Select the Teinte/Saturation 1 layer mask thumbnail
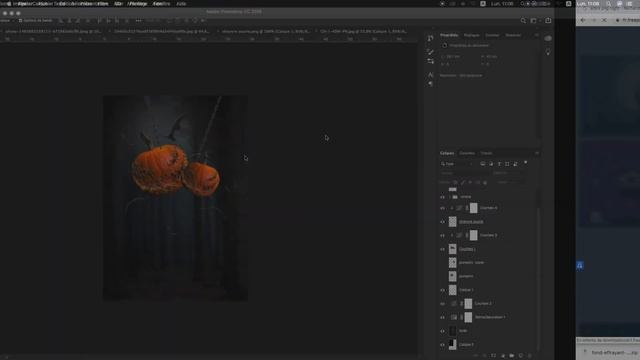 (468, 317)
